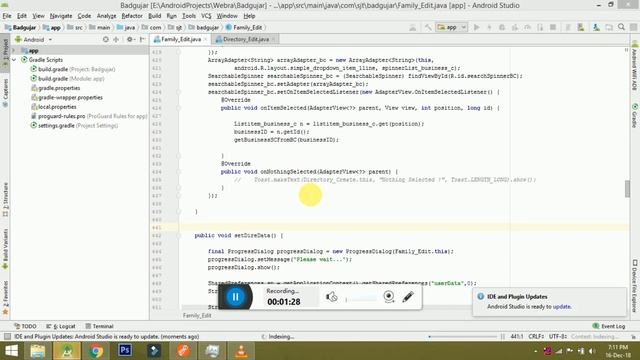This screenshot has height=360, width=640.
Task: Click the Debug app bug icon
Action: click(x=502, y=27)
